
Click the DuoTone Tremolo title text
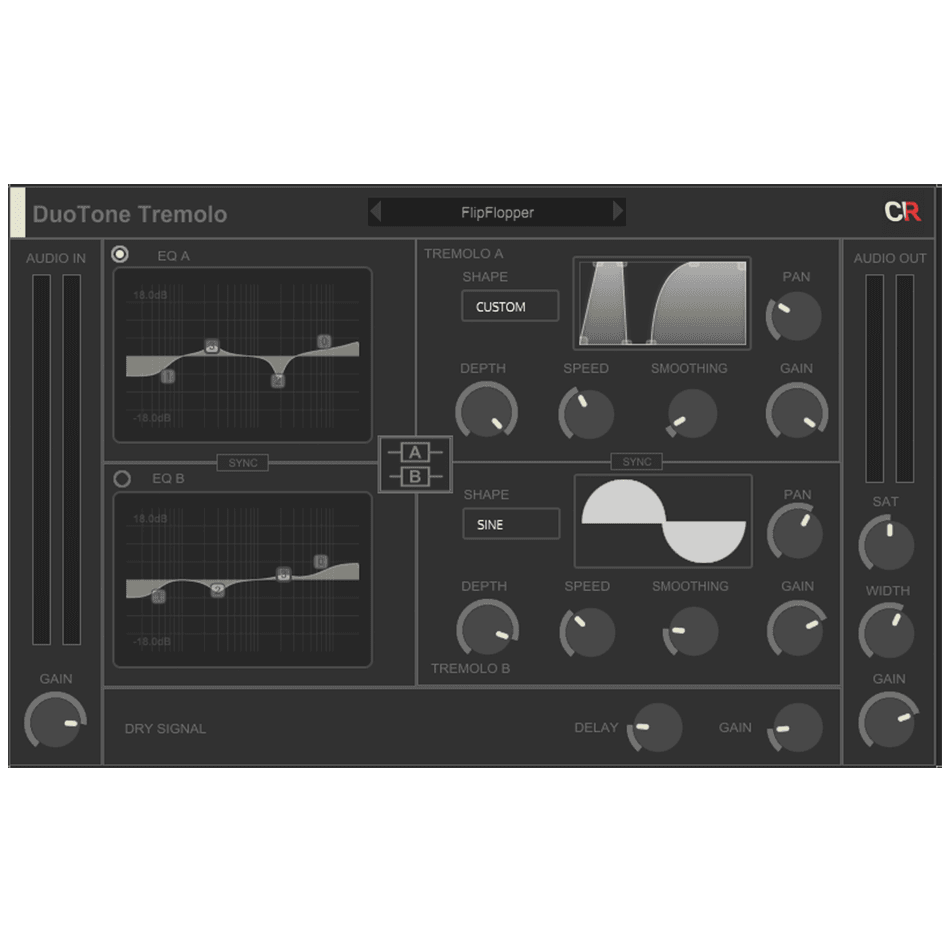click(130, 214)
